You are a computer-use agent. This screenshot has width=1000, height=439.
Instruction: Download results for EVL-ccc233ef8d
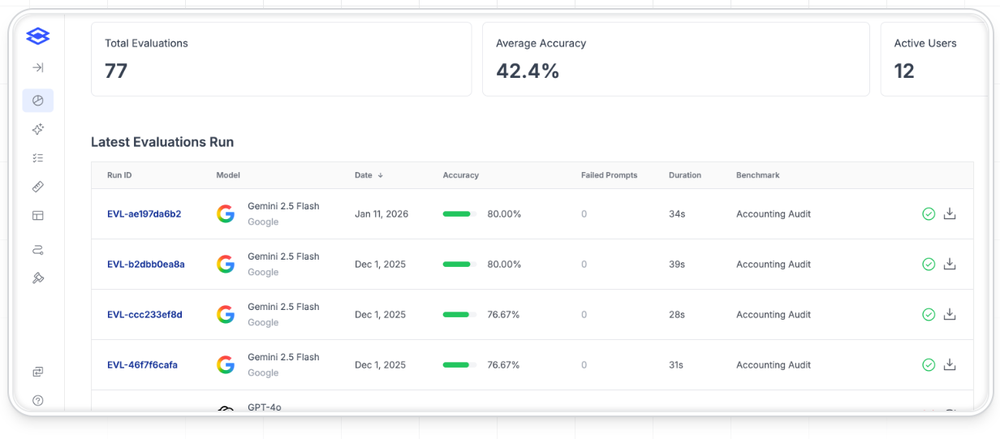click(x=950, y=314)
